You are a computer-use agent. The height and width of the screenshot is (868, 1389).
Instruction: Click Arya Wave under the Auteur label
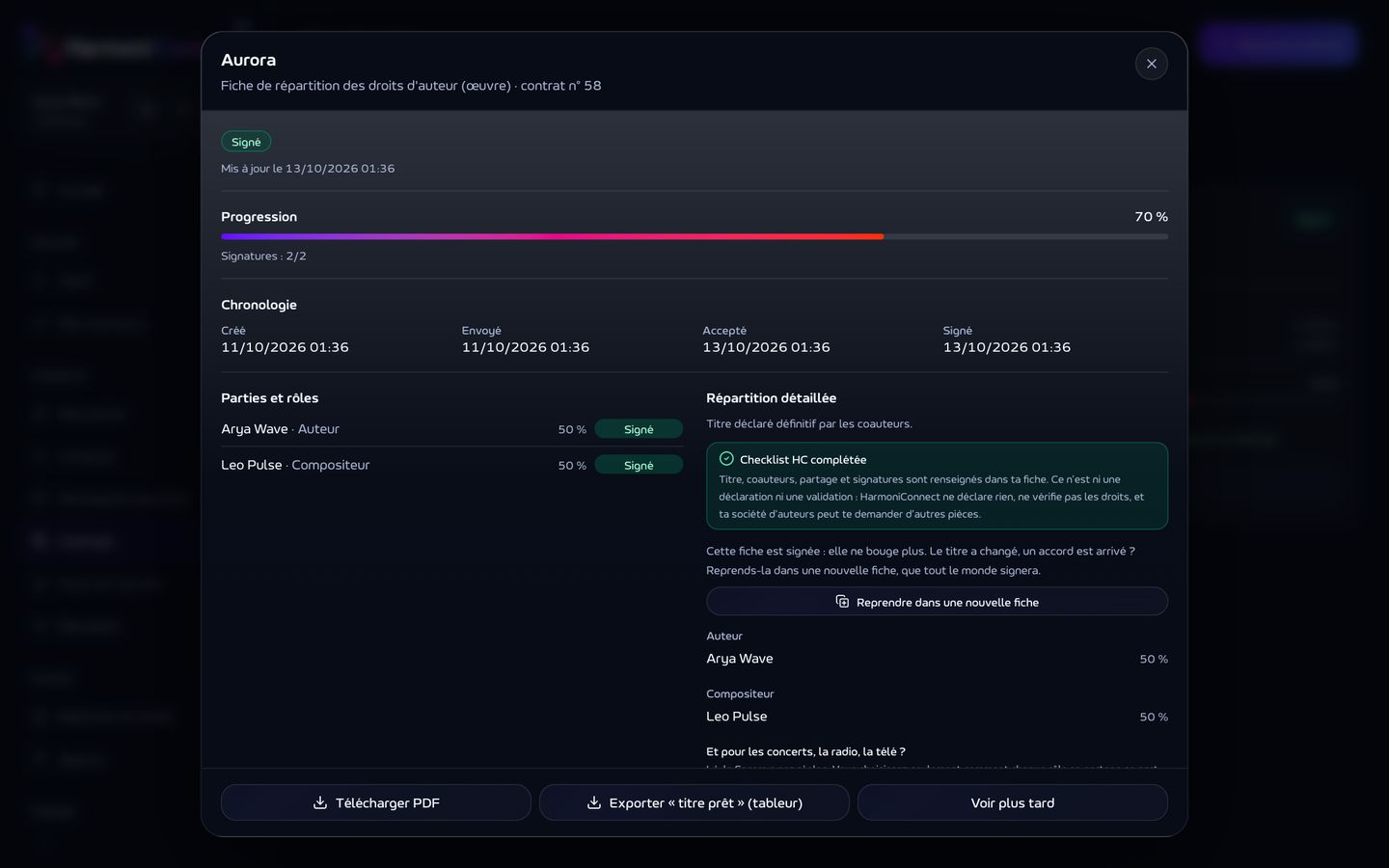[740, 659]
